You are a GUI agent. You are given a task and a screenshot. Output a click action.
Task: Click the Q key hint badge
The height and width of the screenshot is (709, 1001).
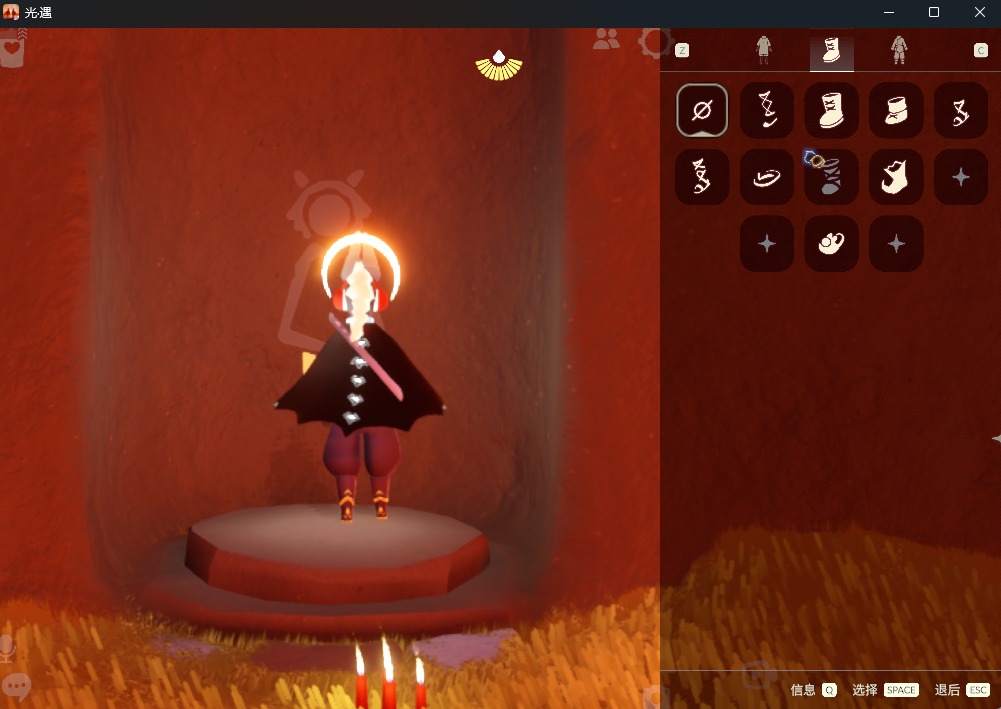point(829,690)
